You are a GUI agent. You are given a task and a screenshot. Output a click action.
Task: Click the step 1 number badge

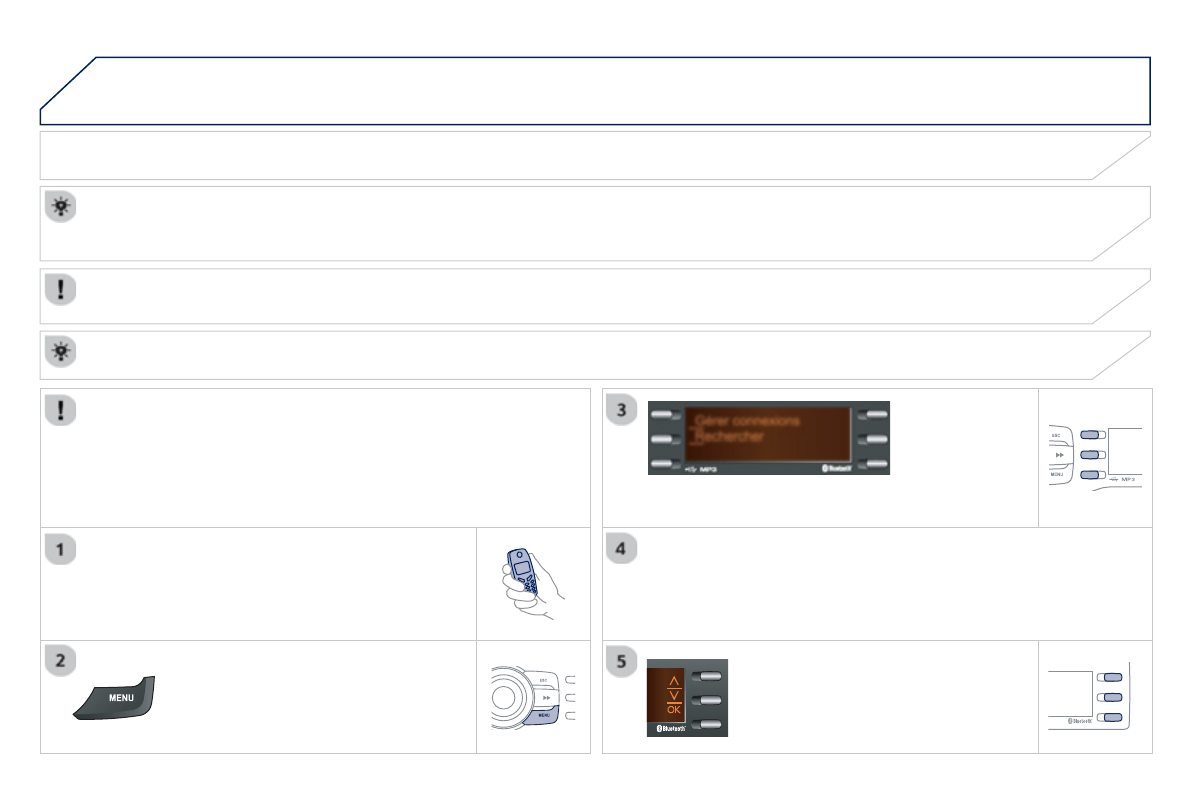point(61,549)
